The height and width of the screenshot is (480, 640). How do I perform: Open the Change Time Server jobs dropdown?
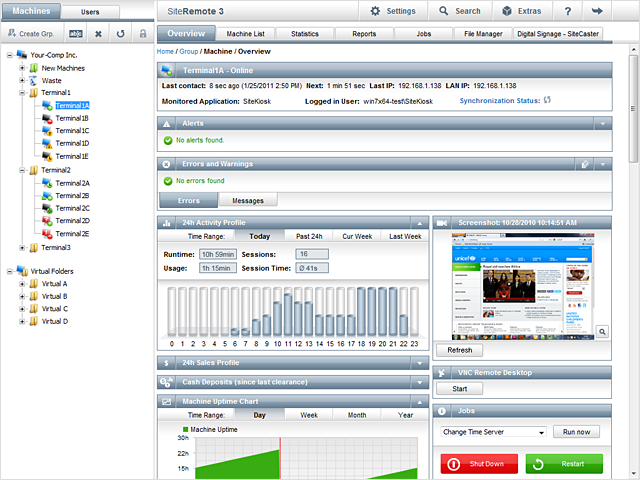(493, 432)
